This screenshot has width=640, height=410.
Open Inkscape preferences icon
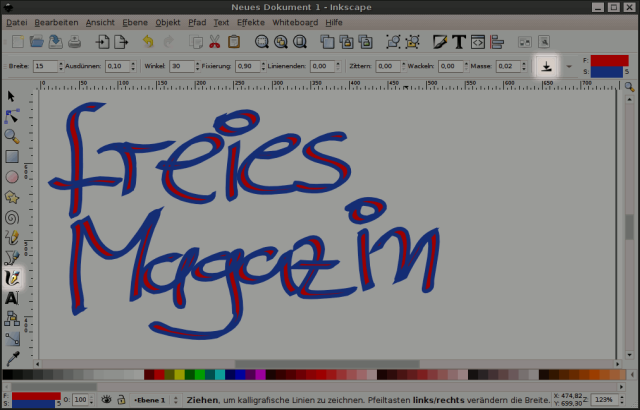[525, 42]
